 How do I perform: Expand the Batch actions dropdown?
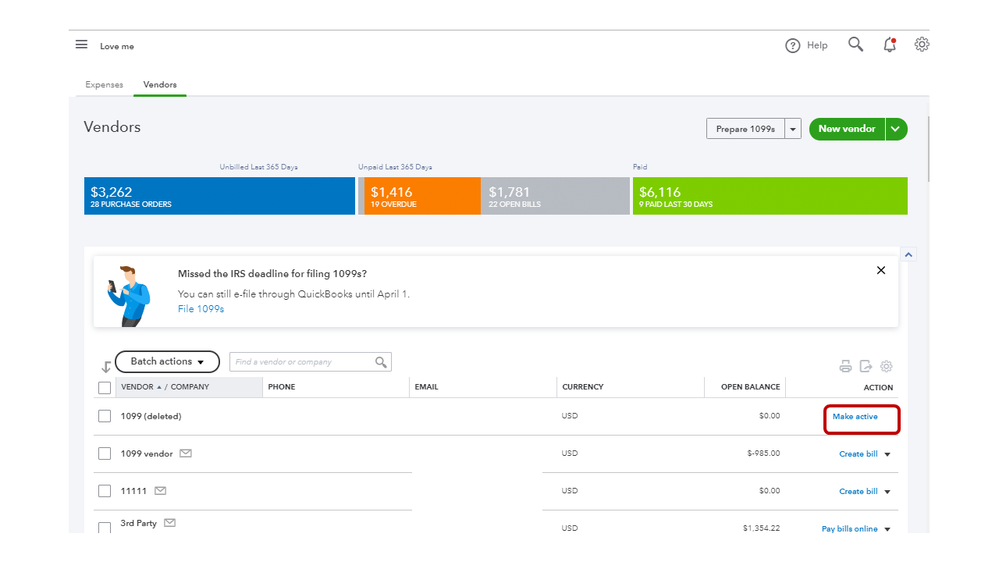tap(167, 362)
